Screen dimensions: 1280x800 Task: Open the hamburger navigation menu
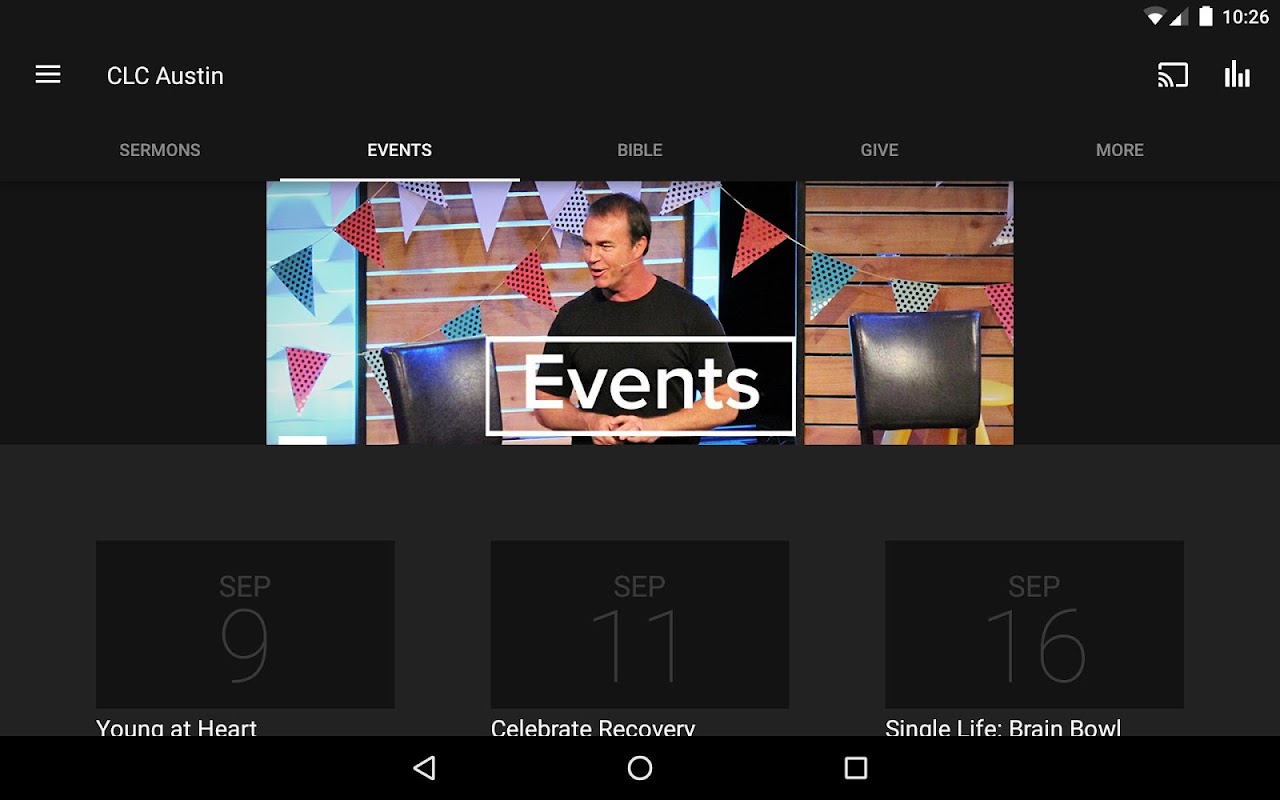(x=48, y=75)
